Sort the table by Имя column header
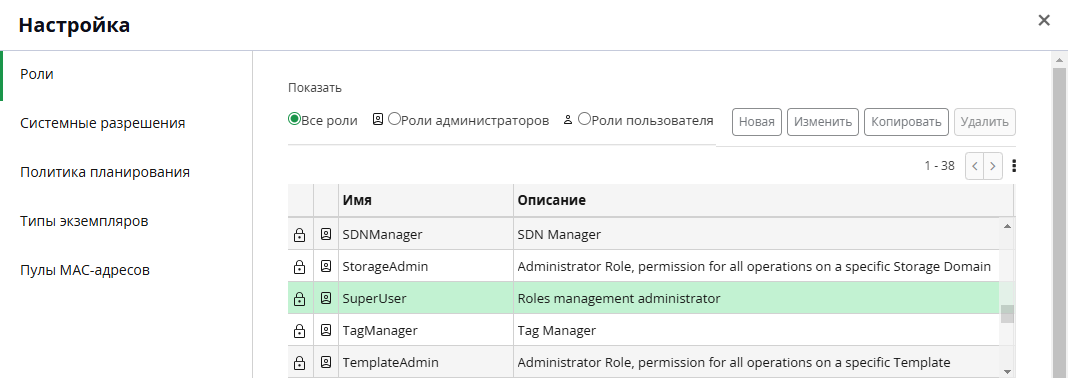The image size is (1068, 378). click(358, 200)
